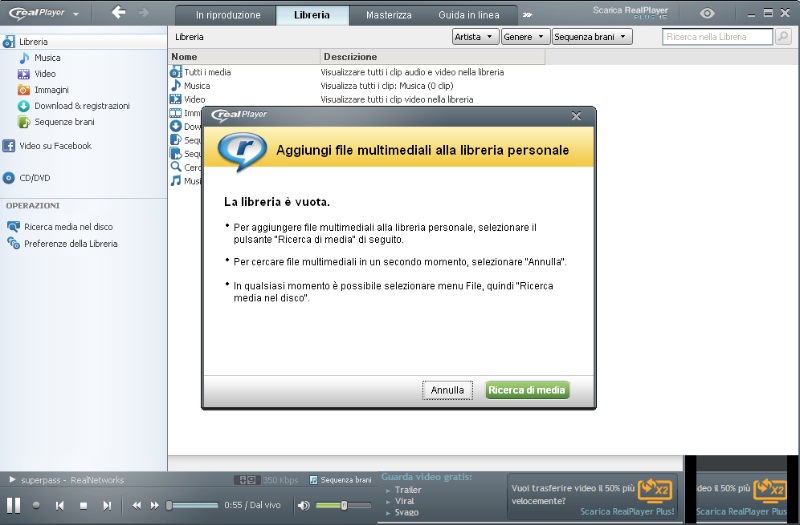Viewport: 800px width, 525px height.
Task: Expand the Artista dropdown
Action: pos(475,36)
